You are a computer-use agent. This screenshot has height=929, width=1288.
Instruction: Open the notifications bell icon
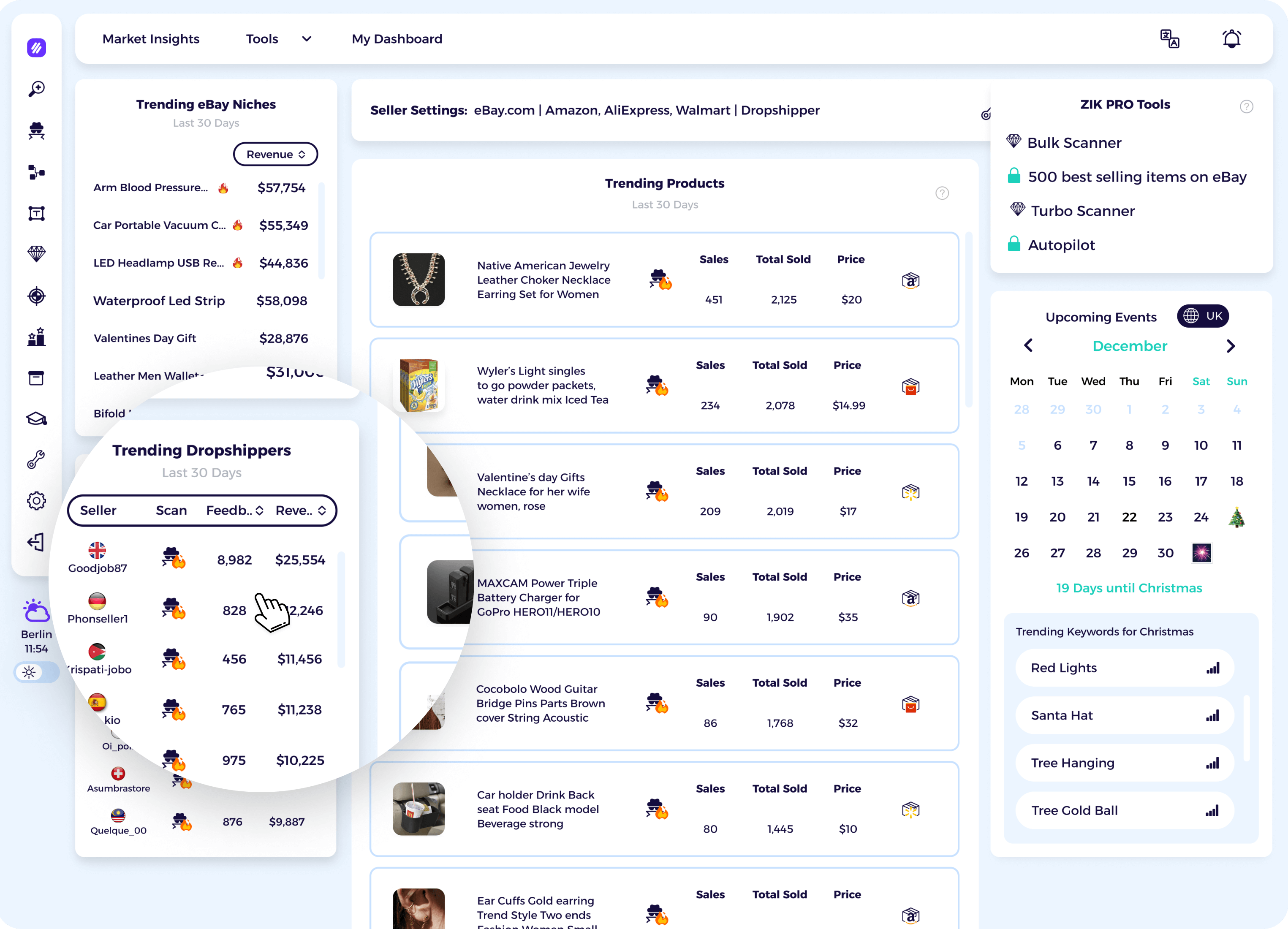point(1232,38)
